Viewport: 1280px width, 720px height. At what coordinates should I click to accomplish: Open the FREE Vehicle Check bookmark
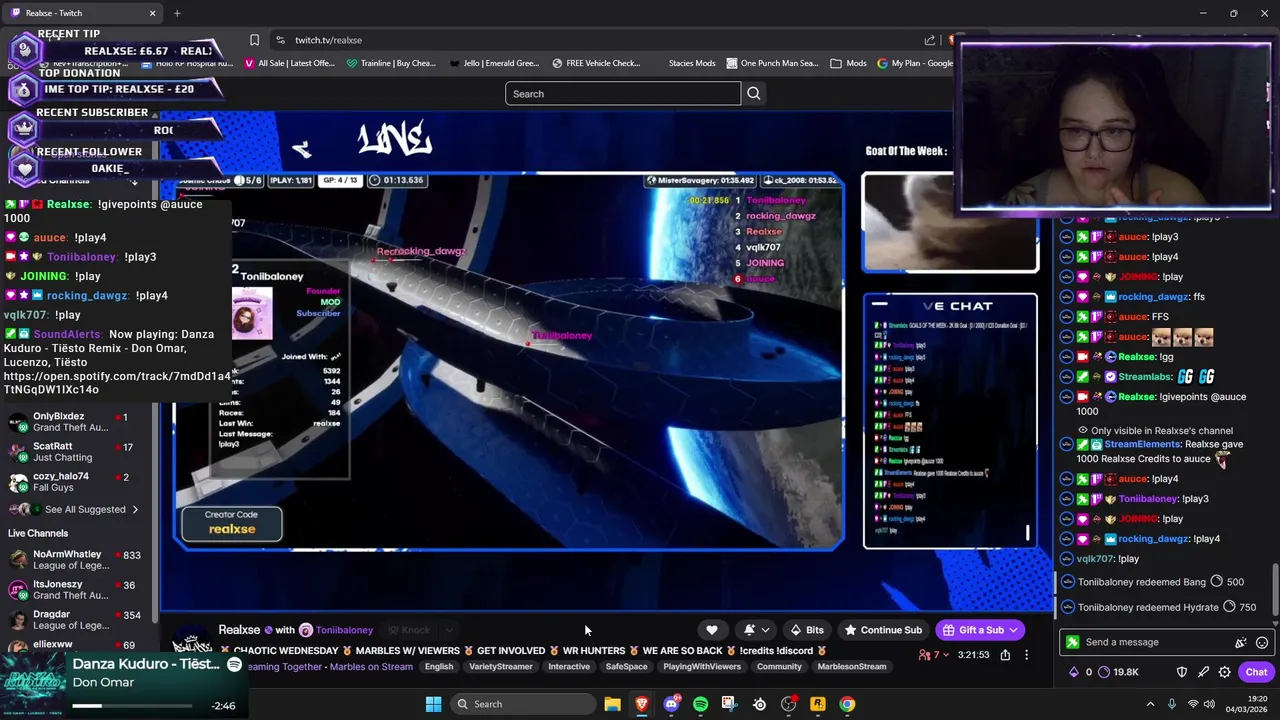[x=595, y=63]
